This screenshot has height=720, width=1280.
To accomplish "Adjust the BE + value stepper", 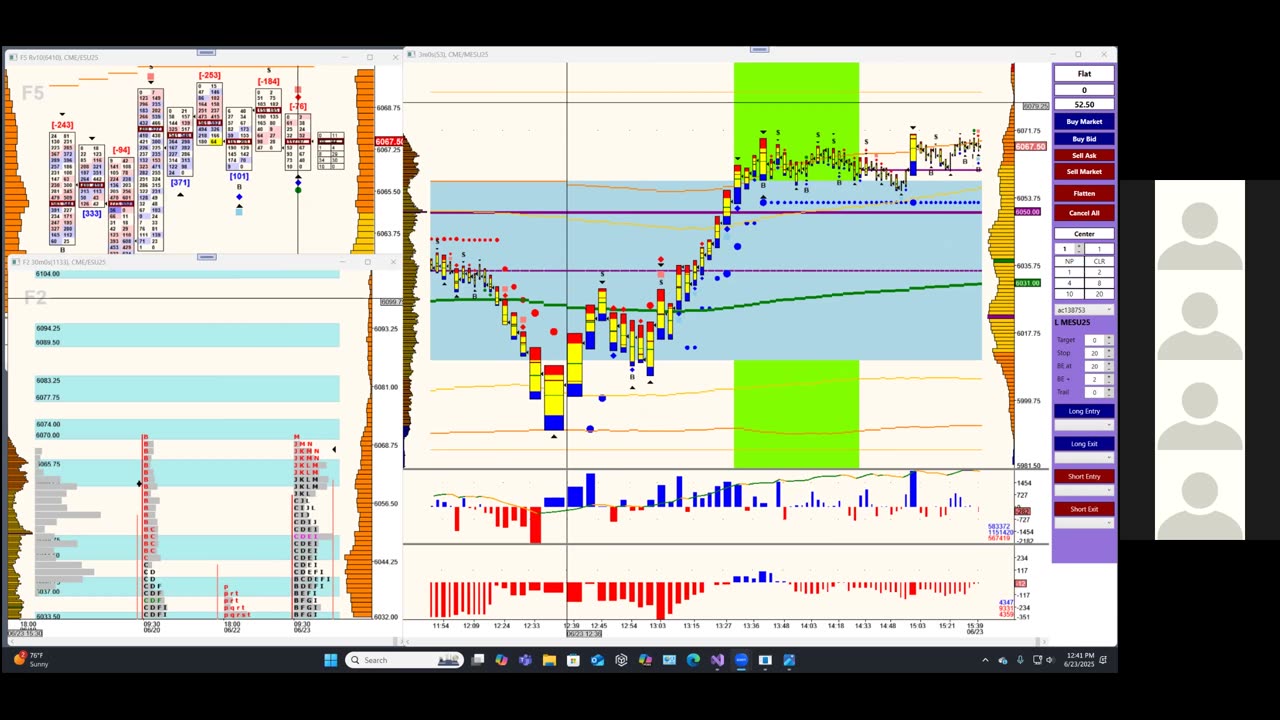I will click(1109, 379).
